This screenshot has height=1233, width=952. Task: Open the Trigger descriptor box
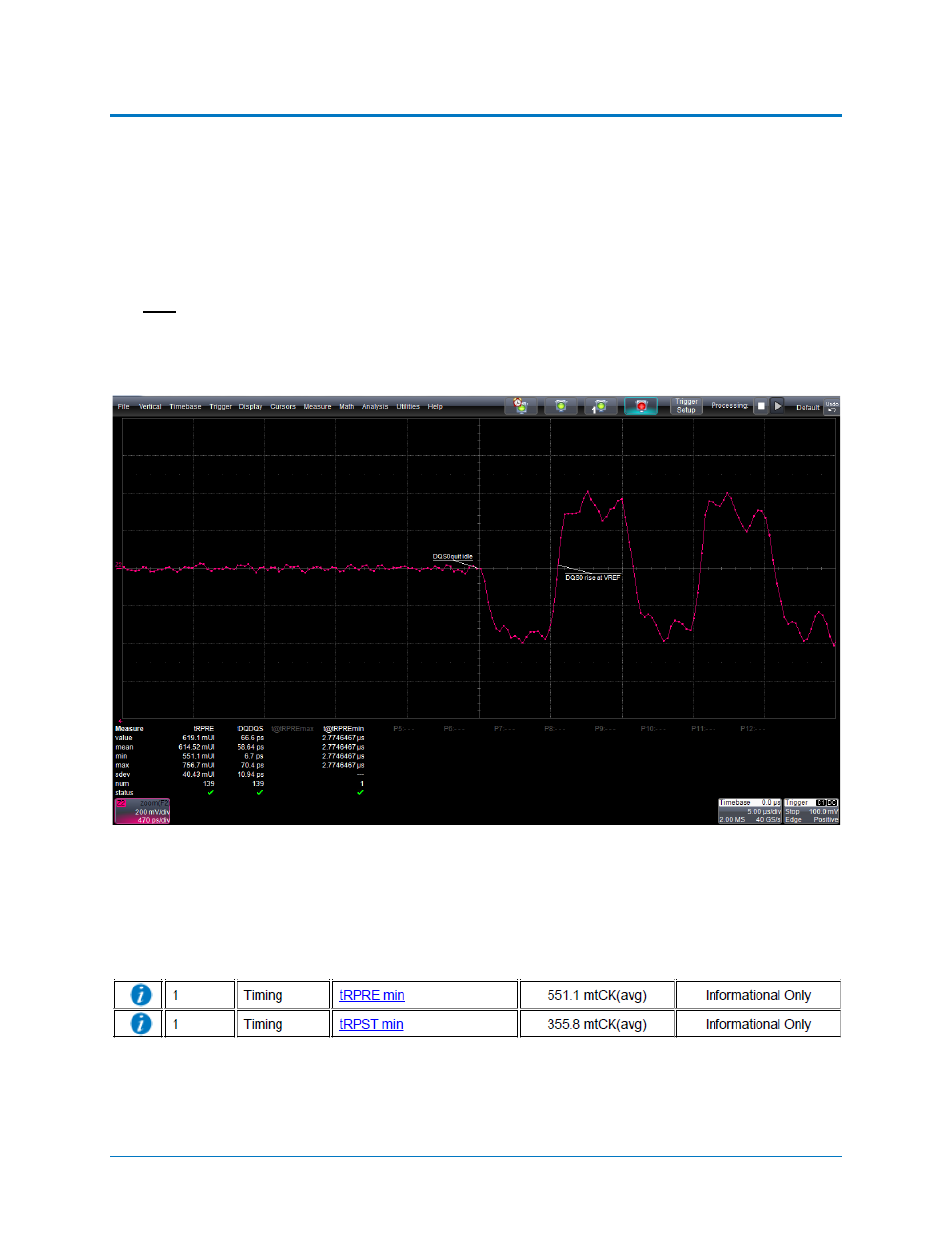(x=811, y=811)
